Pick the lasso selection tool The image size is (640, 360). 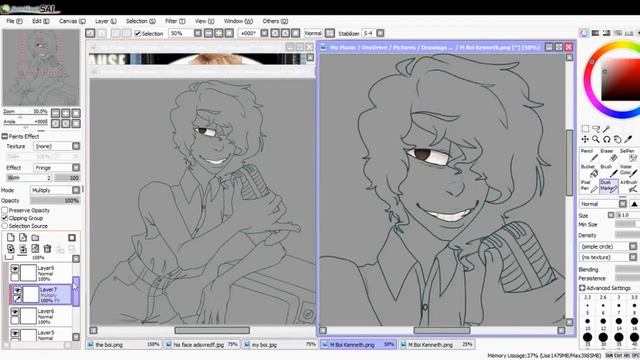tap(596, 129)
